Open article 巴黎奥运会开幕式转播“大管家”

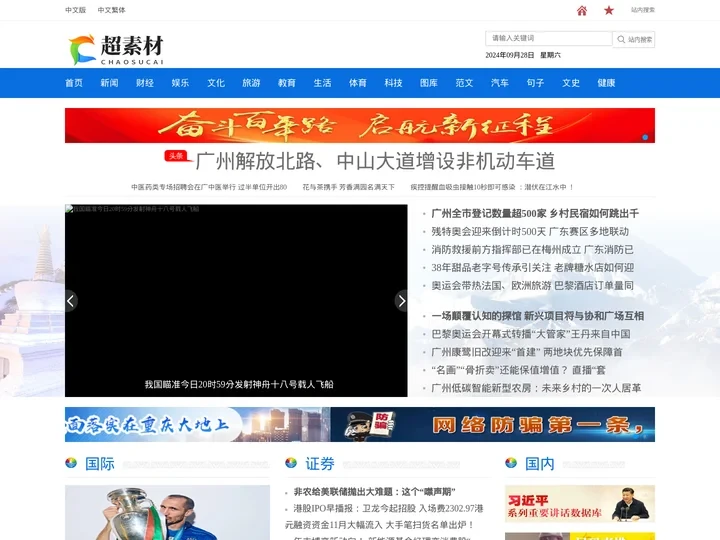pos(531,334)
